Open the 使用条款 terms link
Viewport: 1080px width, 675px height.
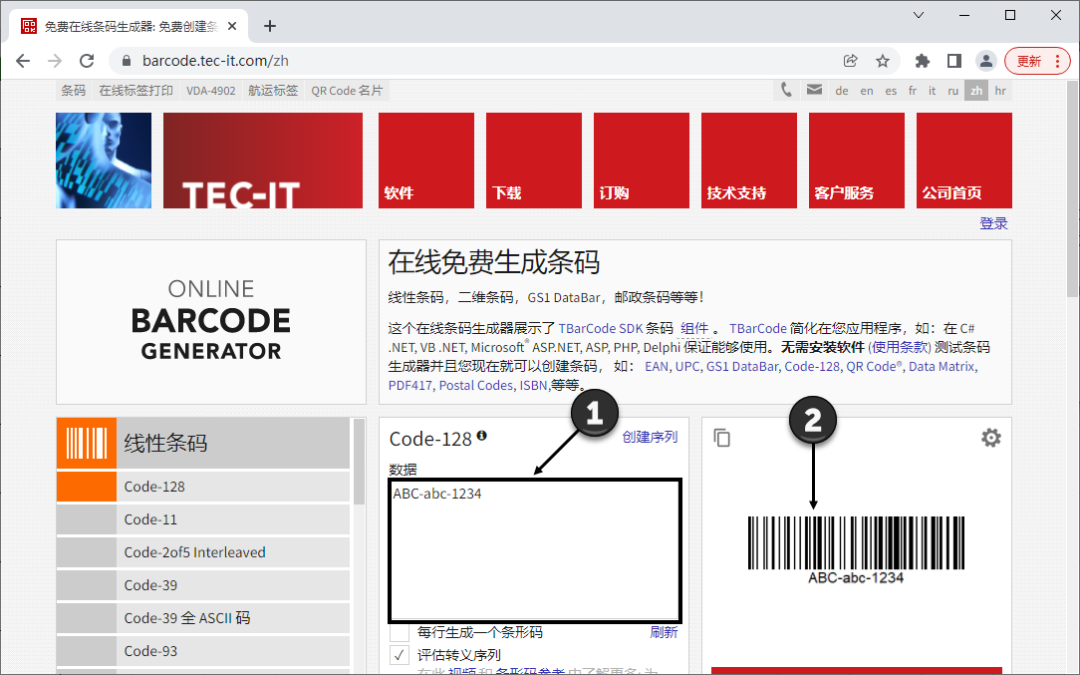point(900,347)
